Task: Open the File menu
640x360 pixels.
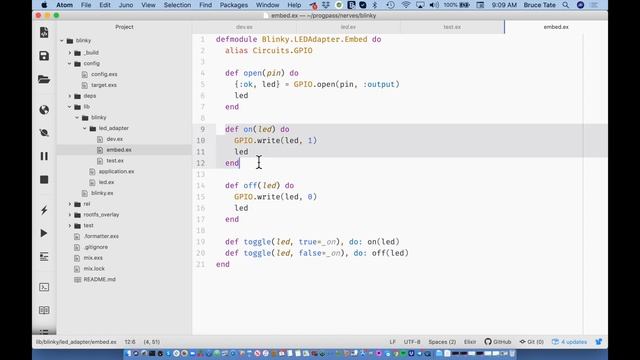Action: [x=86, y=5]
